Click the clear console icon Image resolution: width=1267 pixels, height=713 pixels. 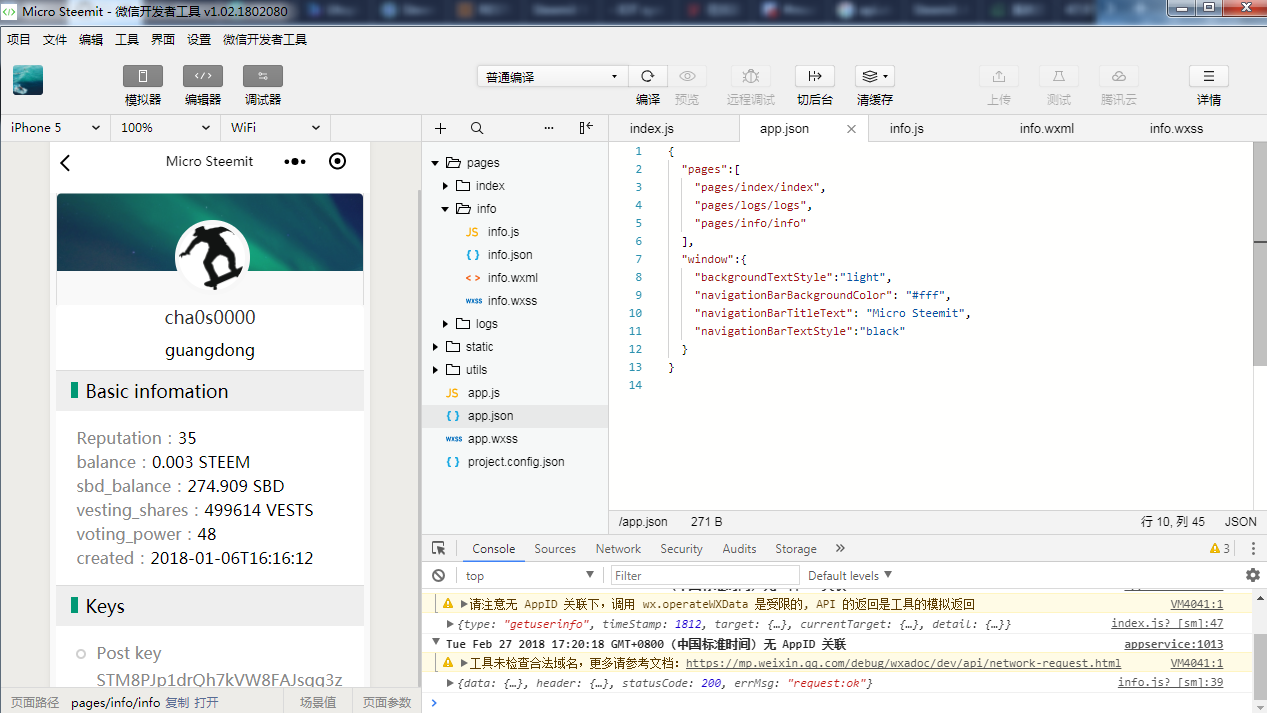438,575
